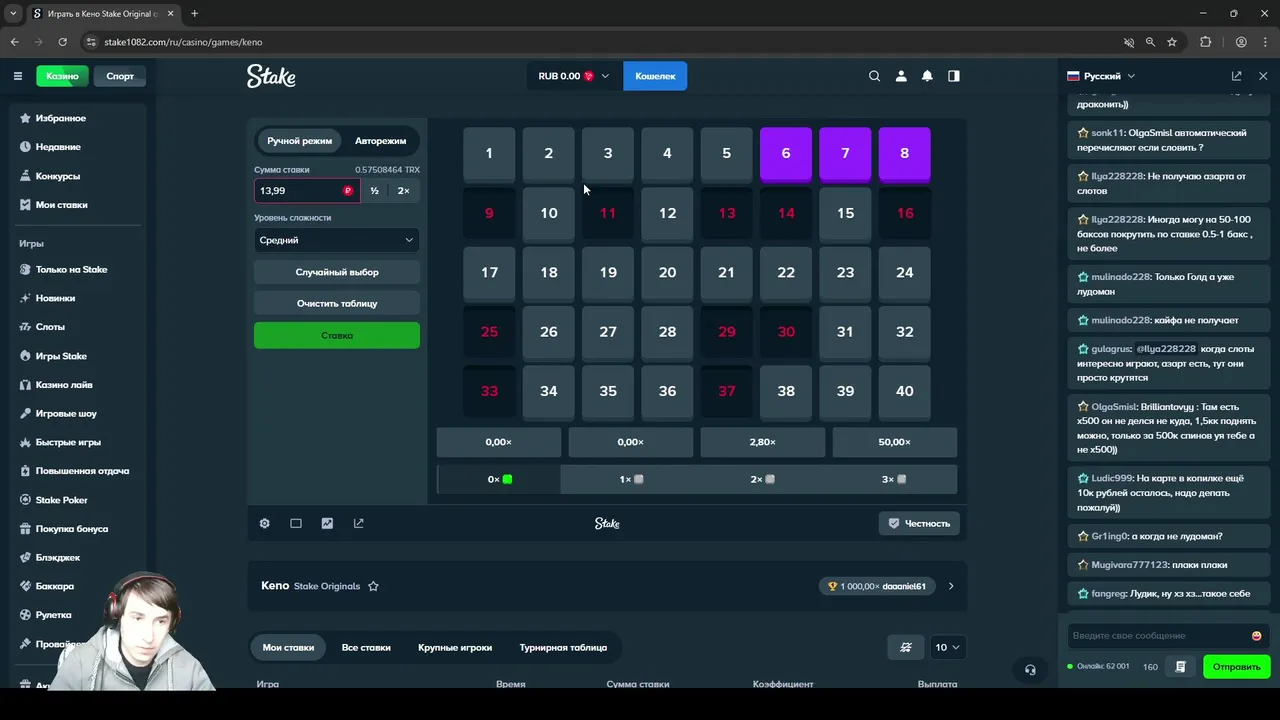The width and height of the screenshot is (1280, 720).
Task: Click the 50,00× payout multiplier
Action: [x=894, y=442]
